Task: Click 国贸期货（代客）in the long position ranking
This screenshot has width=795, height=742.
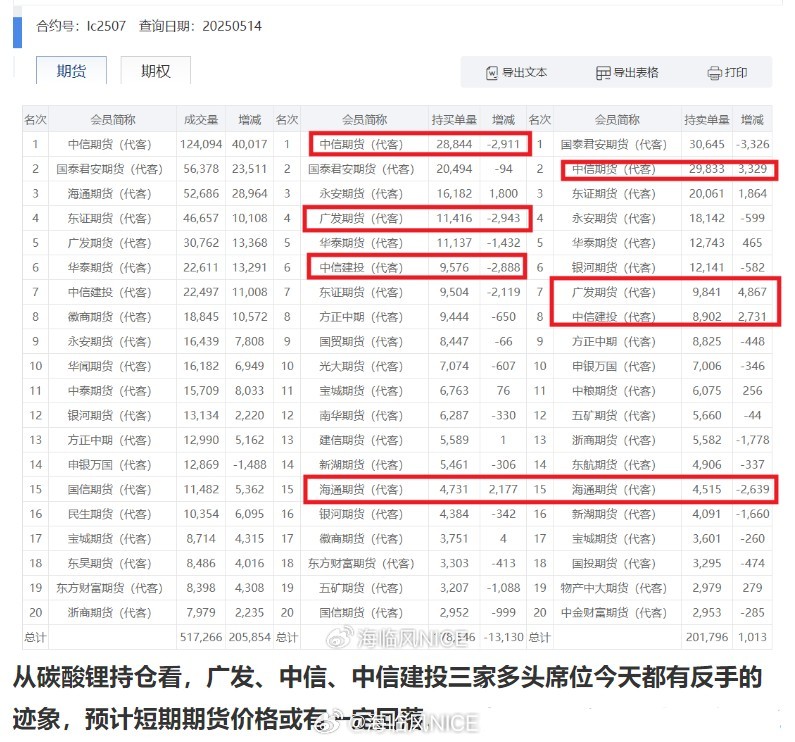Action: [x=361, y=341]
